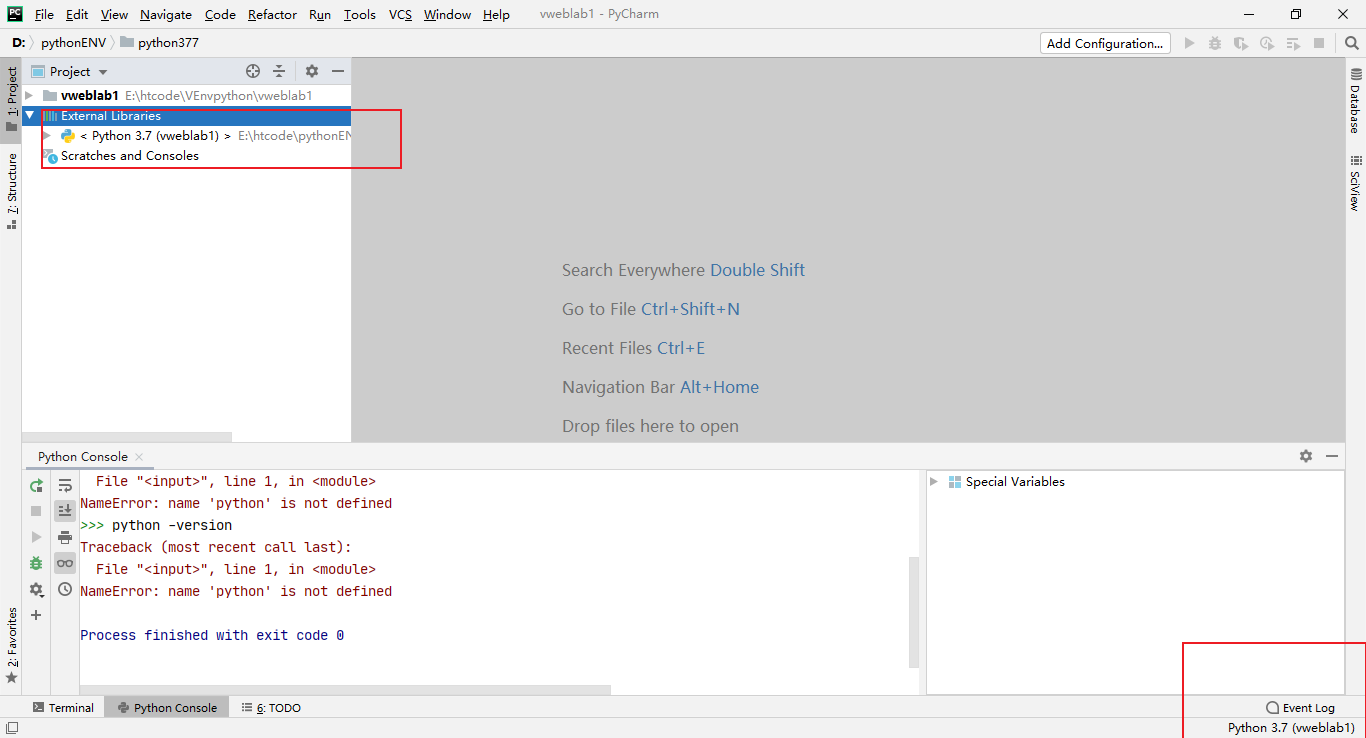Click Add Configuration button
The image size is (1366, 738).
[x=1105, y=43]
